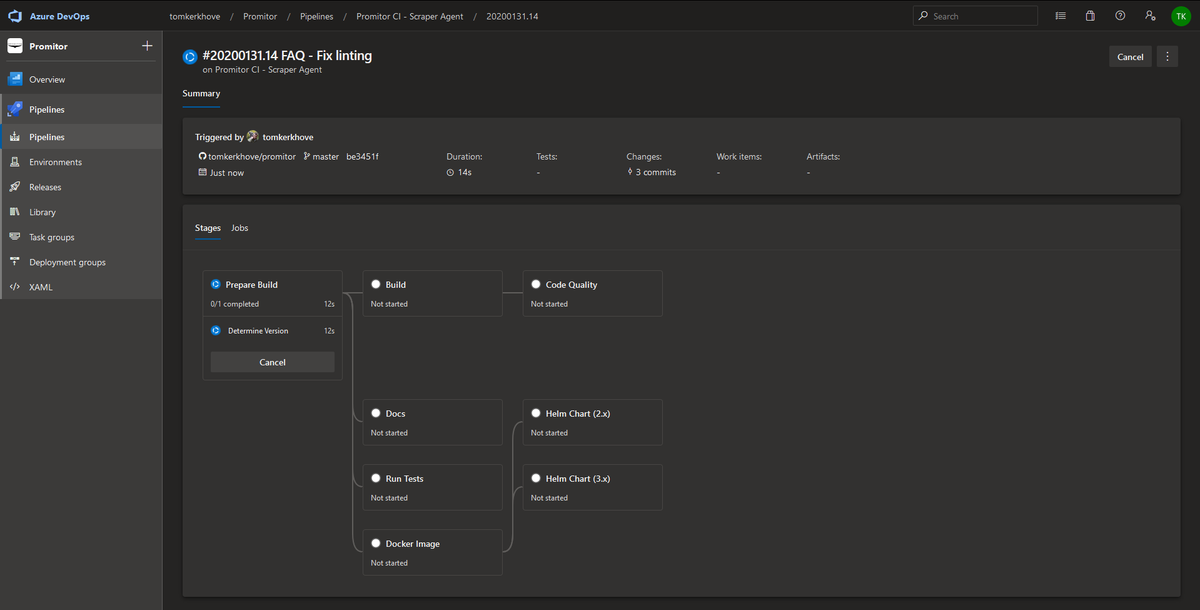Image resolution: width=1200 pixels, height=610 pixels.
Task: Add new item with the plus icon
Action: pos(147,46)
